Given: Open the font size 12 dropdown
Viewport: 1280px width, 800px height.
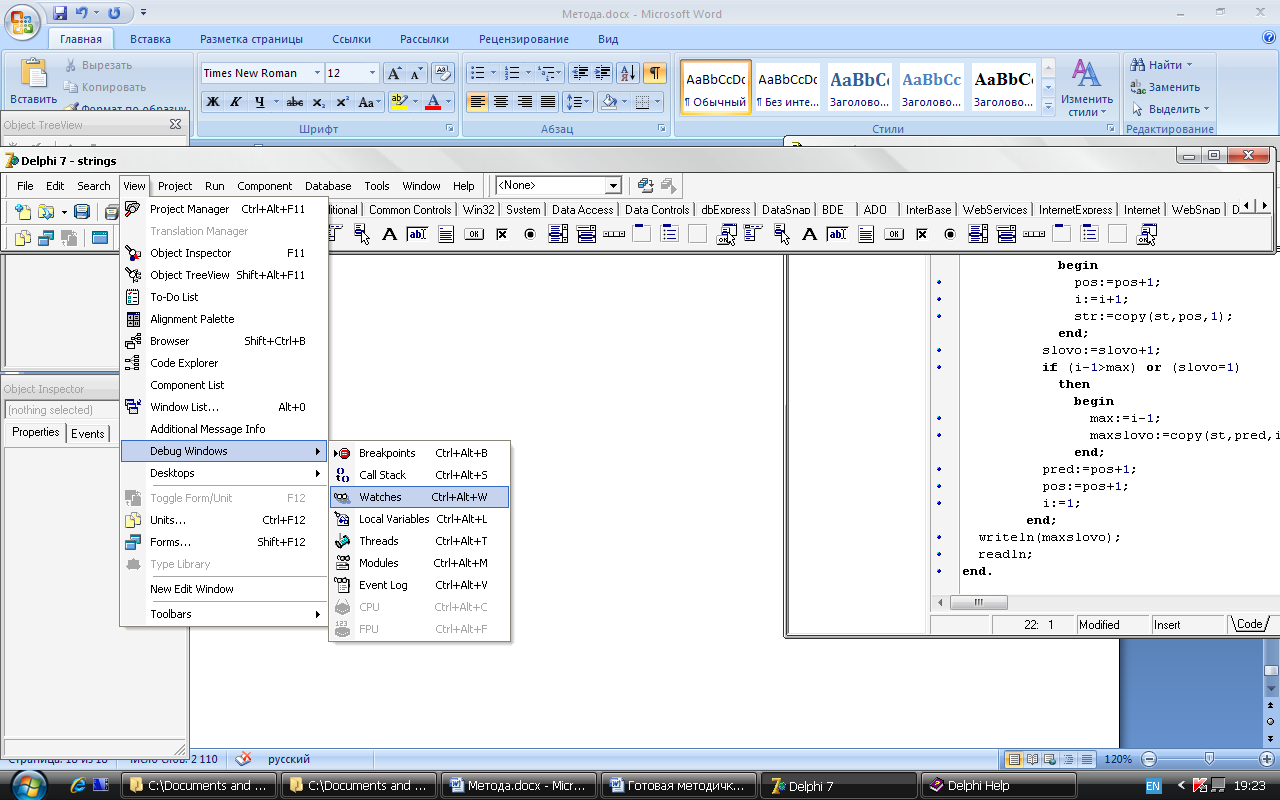Looking at the screenshot, I should pos(373,73).
